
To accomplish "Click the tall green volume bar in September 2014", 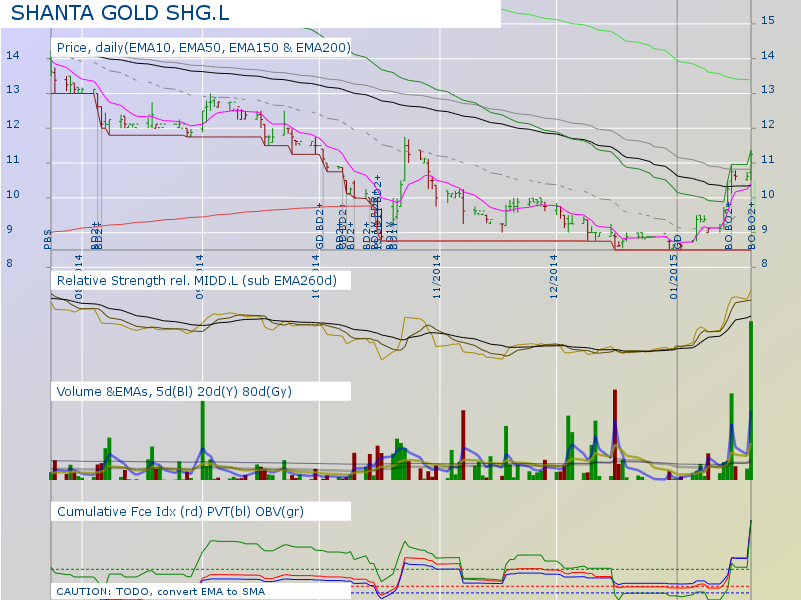I will [x=203, y=440].
